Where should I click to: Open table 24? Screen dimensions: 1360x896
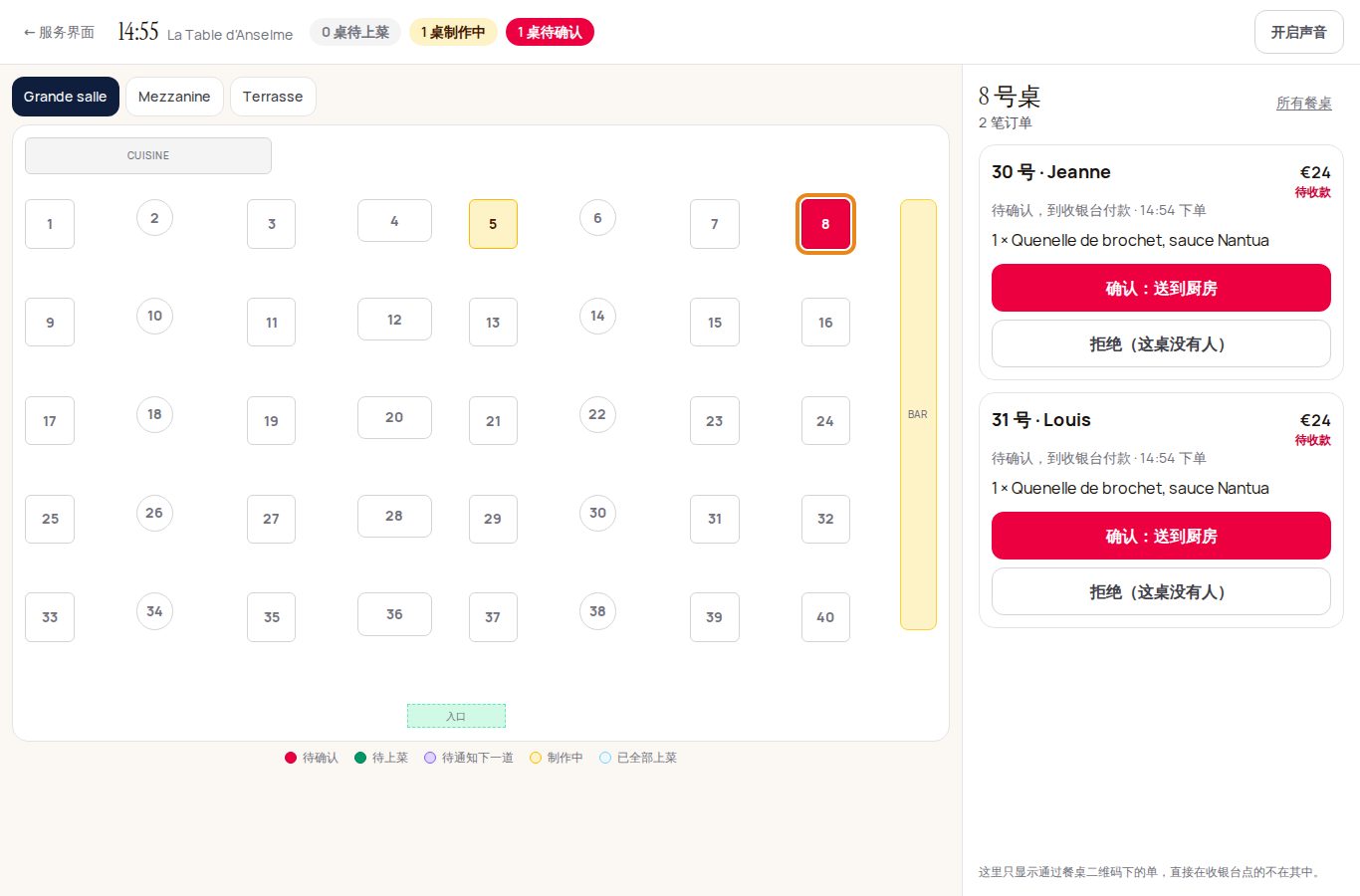pyautogui.click(x=825, y=421)
